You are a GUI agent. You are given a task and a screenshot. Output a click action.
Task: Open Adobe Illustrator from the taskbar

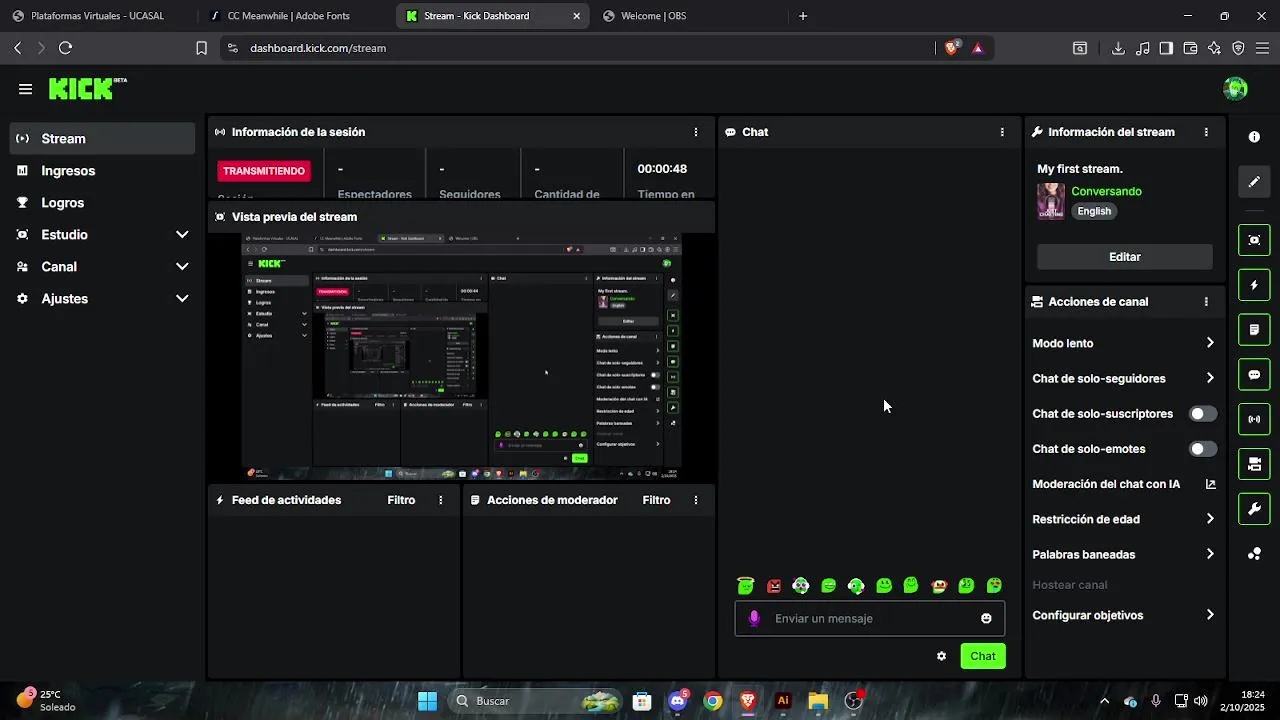click(x=783, y=701)
